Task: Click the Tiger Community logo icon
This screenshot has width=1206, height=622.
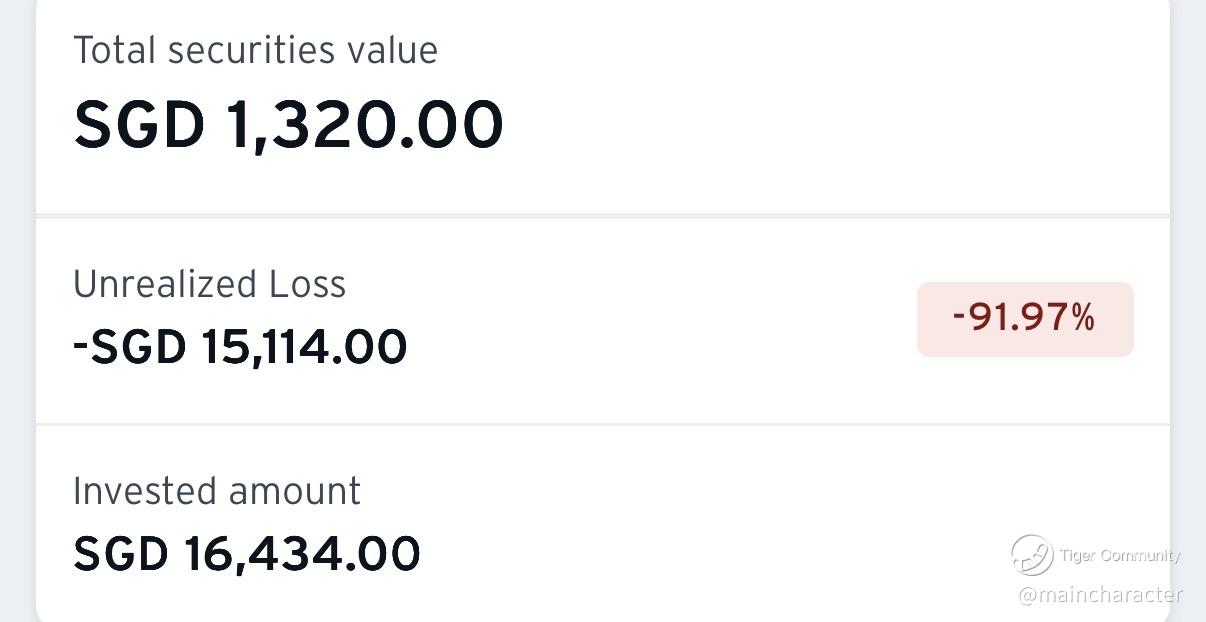Action: 1031,554
